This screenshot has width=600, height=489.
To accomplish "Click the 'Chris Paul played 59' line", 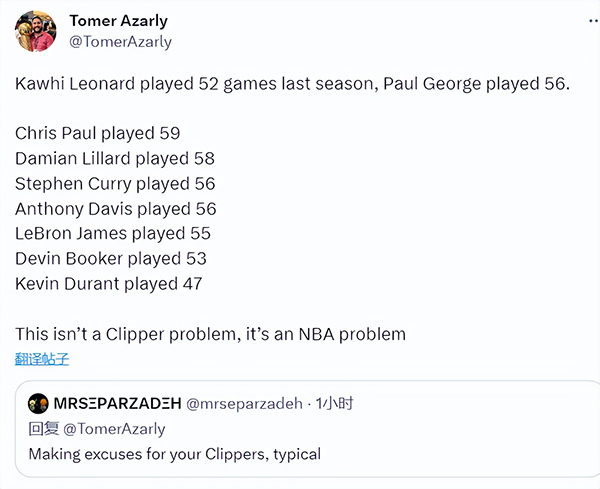I will [98, 134].
